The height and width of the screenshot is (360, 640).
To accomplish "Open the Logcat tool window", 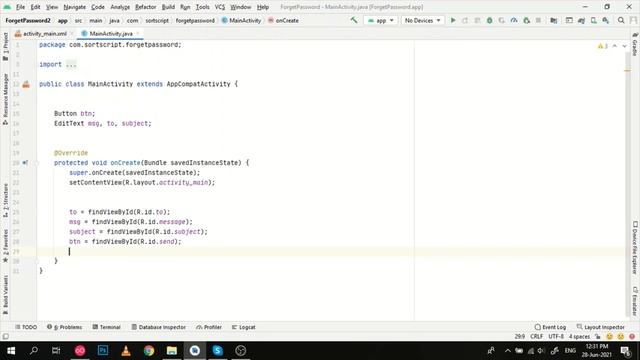I will [243, 327].
